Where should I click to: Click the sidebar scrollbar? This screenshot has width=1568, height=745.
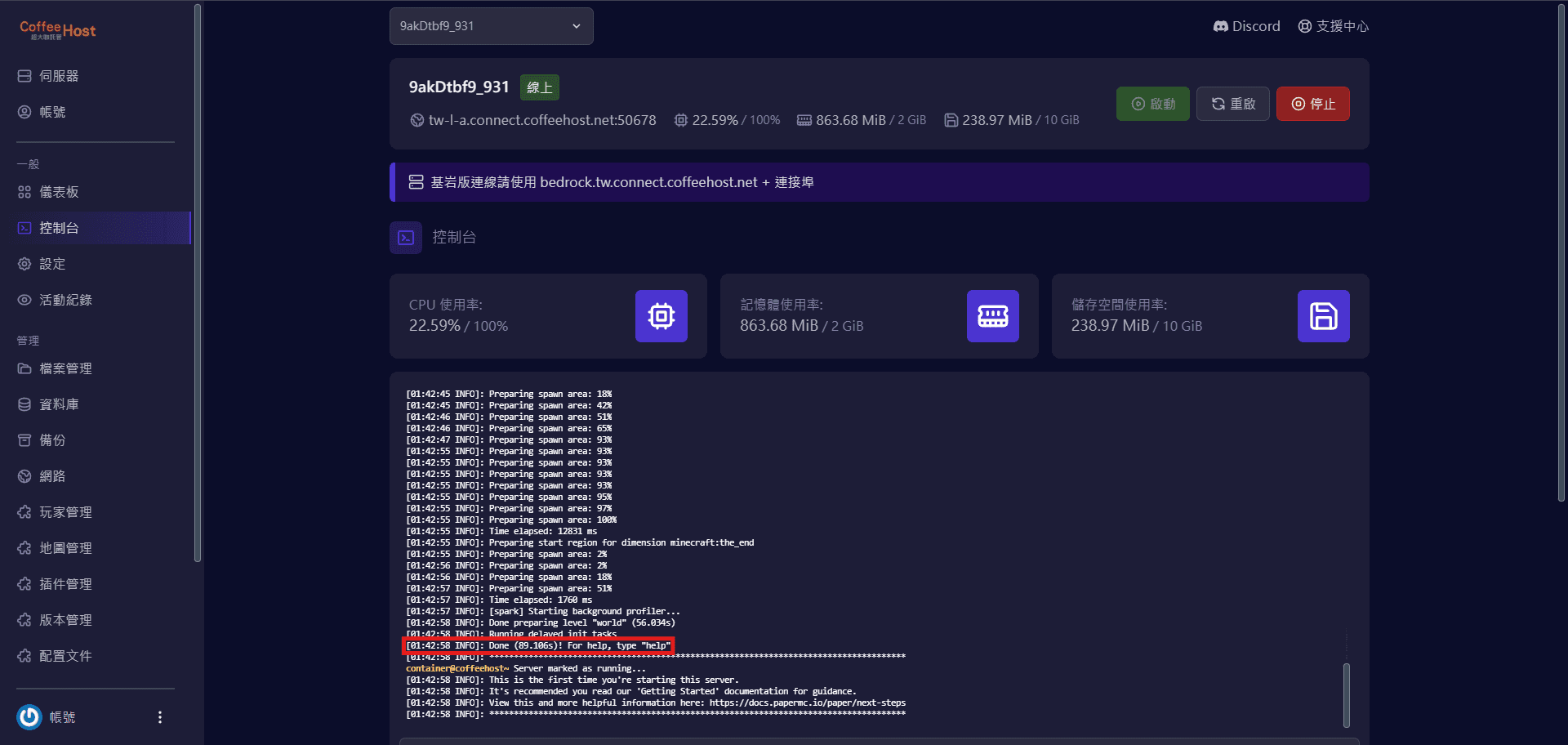[x=198, y=283]
